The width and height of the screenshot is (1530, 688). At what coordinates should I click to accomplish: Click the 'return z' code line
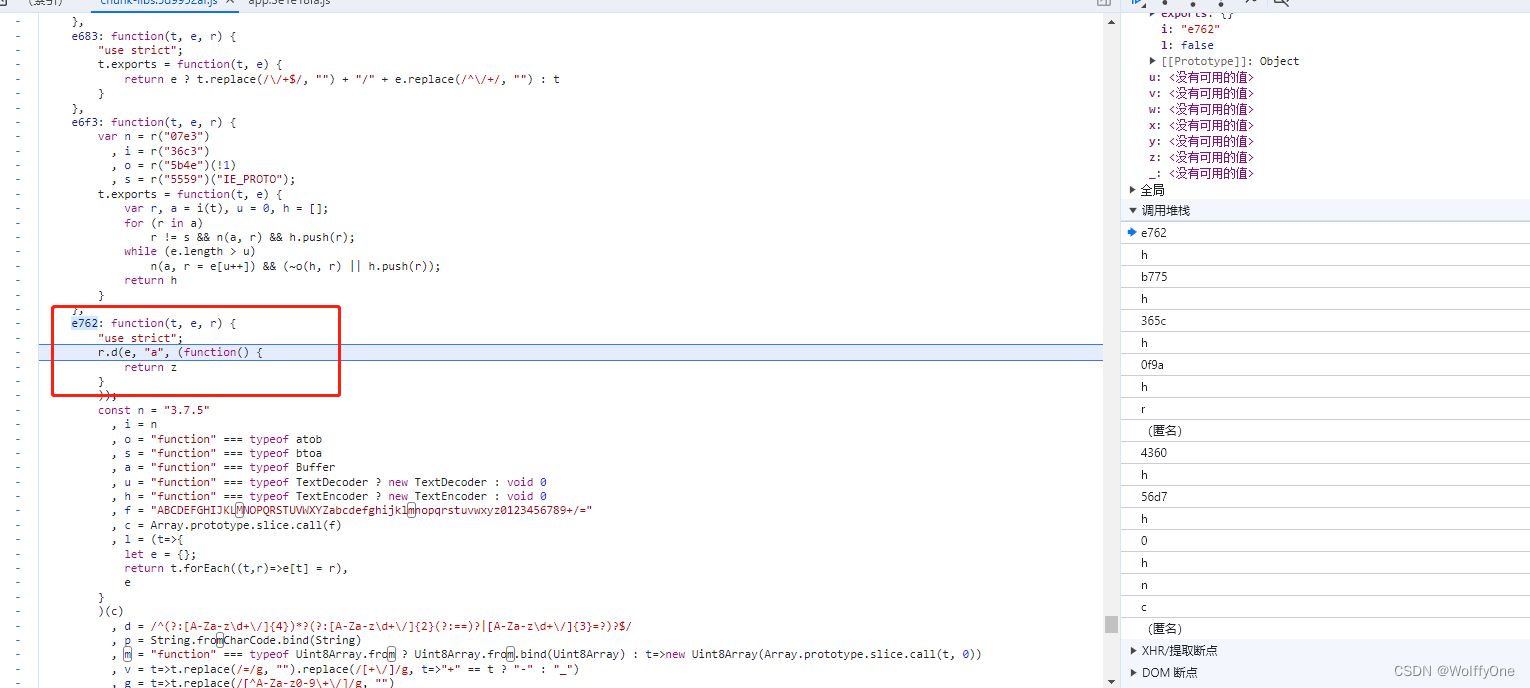click(x=150, y=367)
